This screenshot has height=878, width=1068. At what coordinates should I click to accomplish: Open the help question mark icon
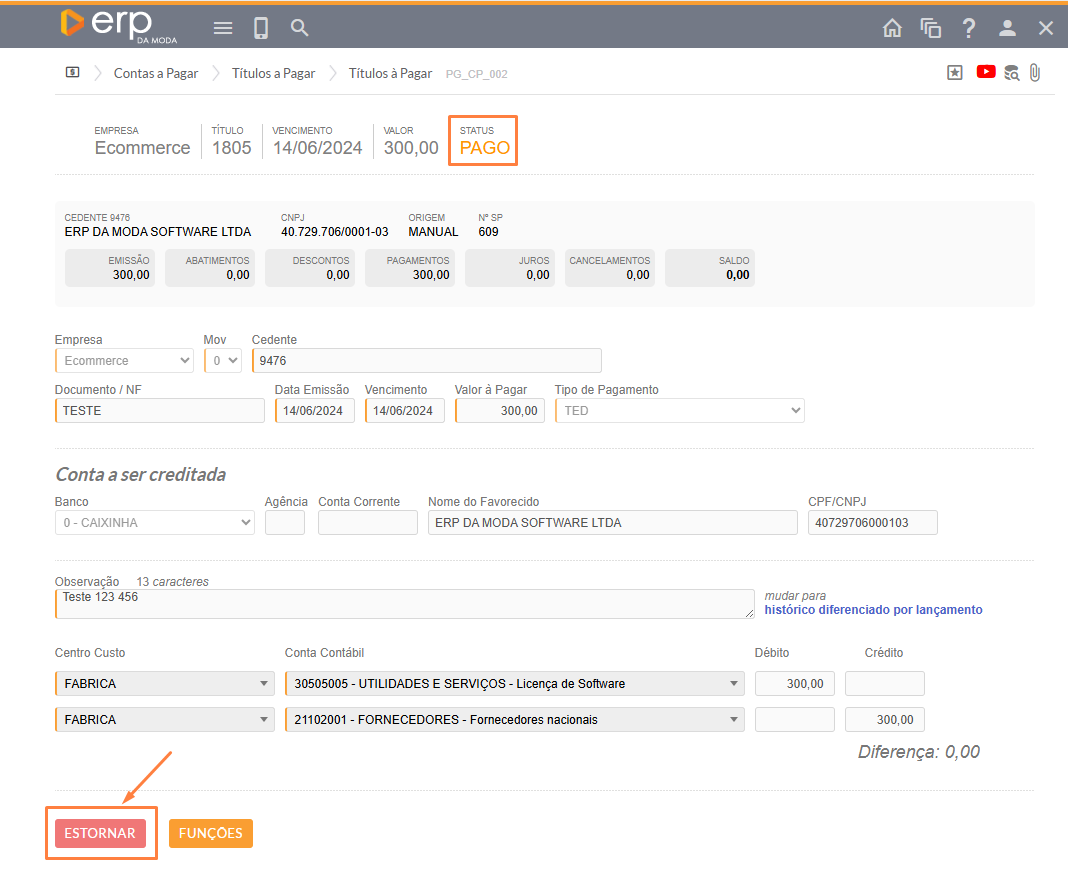969,28
